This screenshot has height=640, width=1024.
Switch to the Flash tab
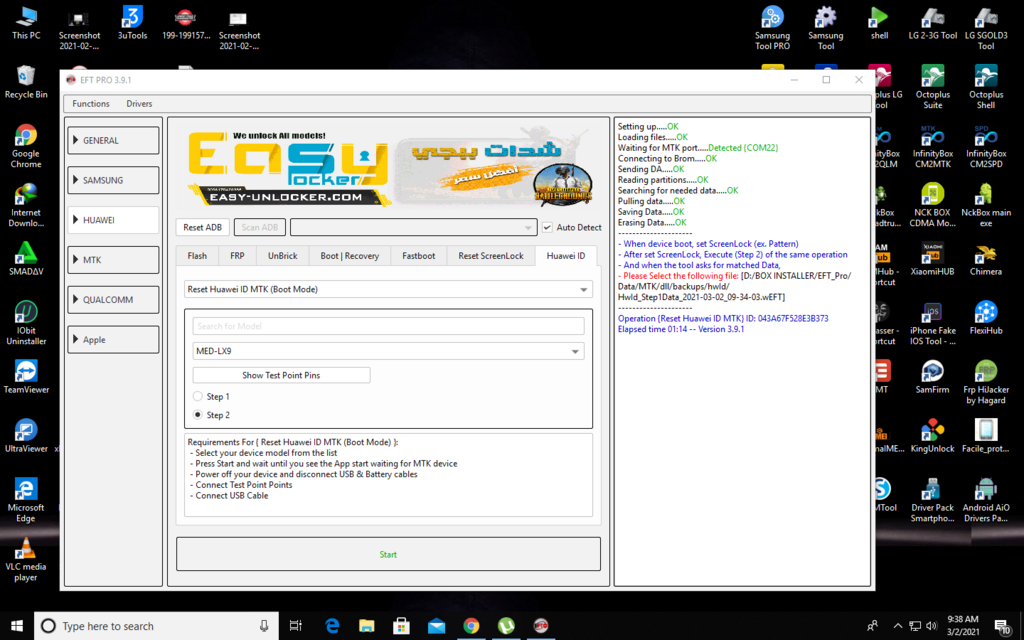(197, 256)
